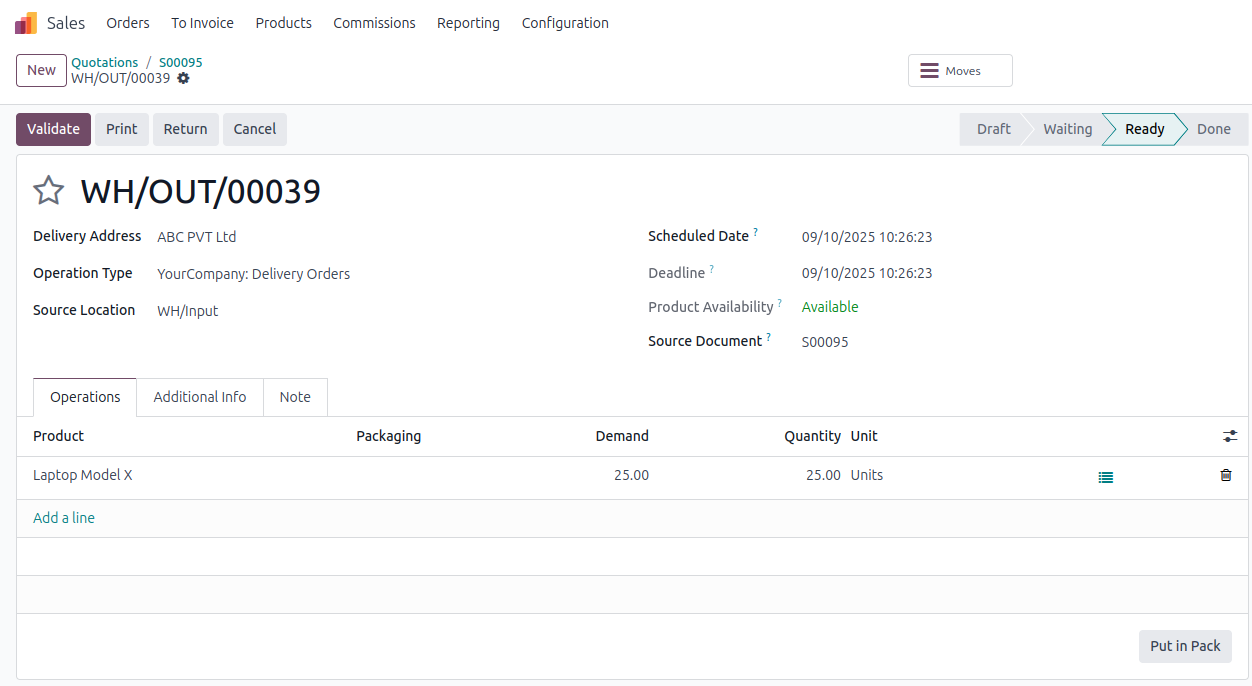Open the Odoo apps menu icon
1252x686 pixels.
point(24,21)
